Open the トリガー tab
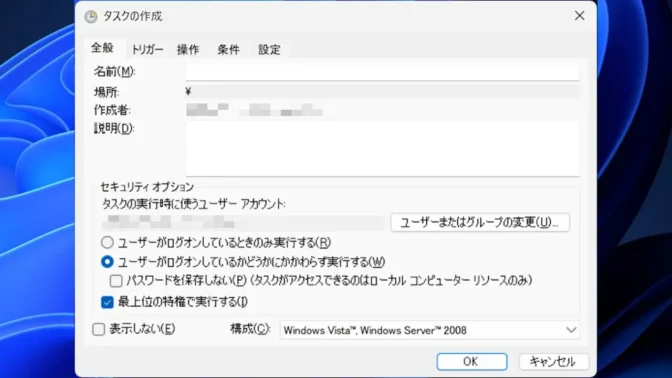The width and height of the screenshot is (672, 378). pos(147,50)
